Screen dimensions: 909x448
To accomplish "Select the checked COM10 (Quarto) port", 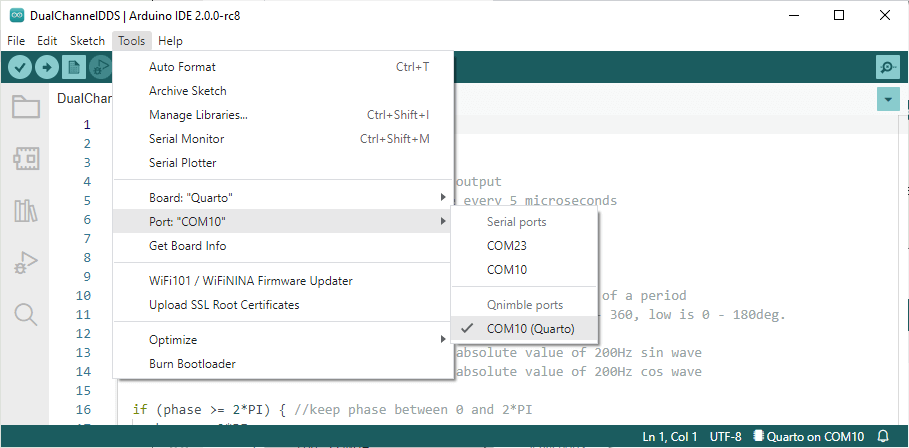I will click(530, 328).
